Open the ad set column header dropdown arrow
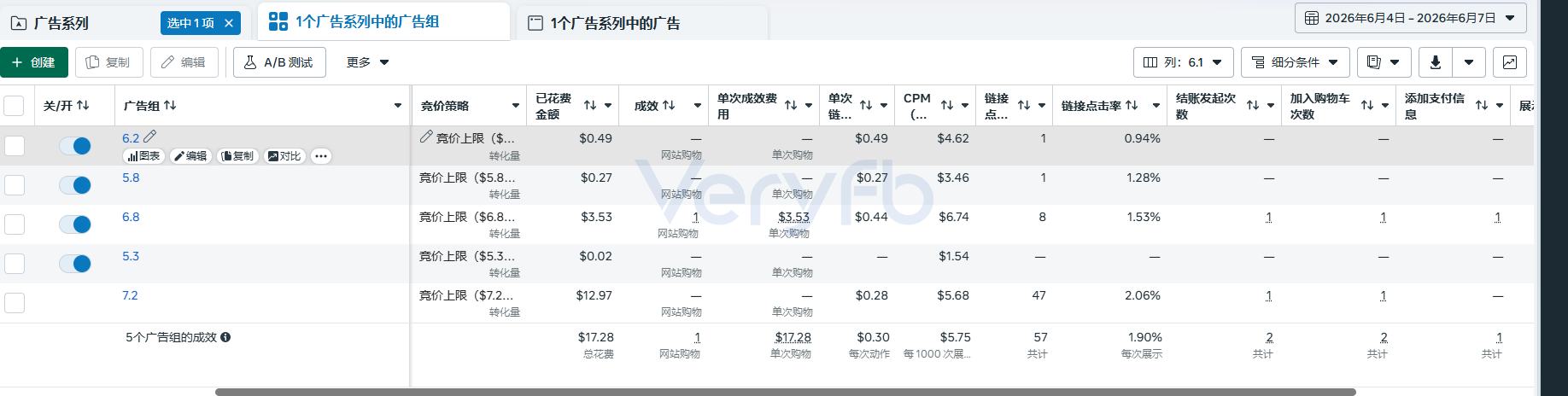 coord(398,106)
